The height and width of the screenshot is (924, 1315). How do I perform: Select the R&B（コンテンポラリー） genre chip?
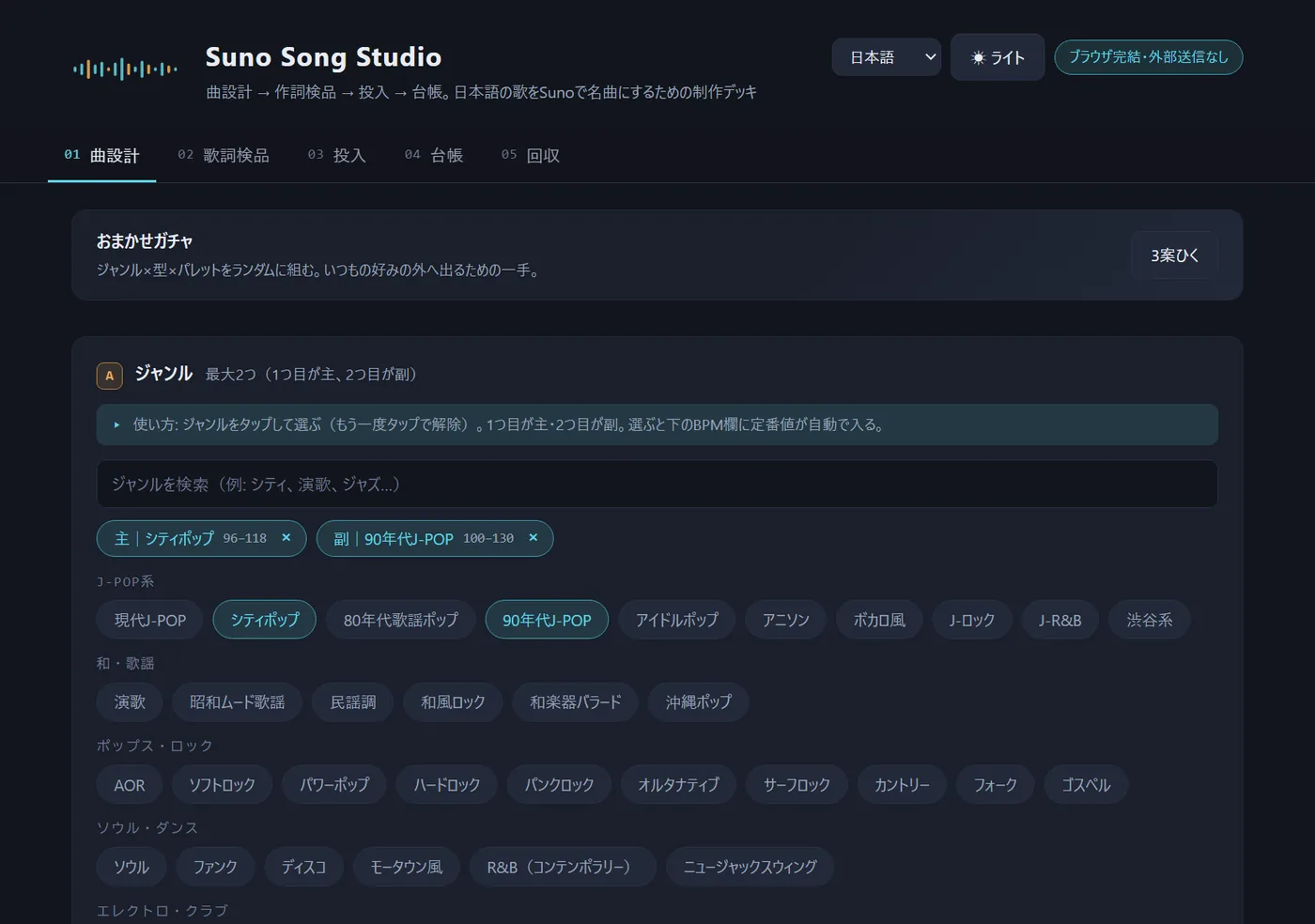(x=563, y=867)
